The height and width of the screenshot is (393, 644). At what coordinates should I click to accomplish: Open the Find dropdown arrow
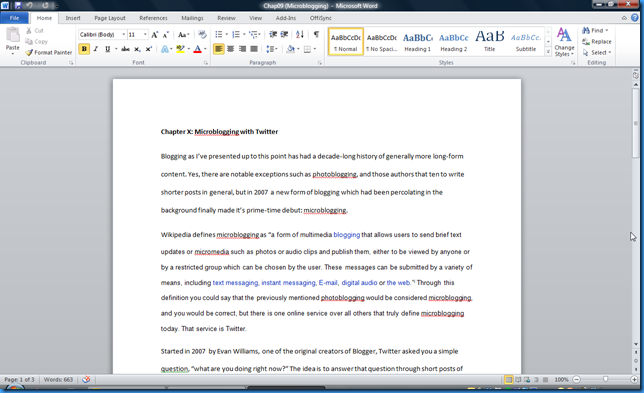point(607,30)
